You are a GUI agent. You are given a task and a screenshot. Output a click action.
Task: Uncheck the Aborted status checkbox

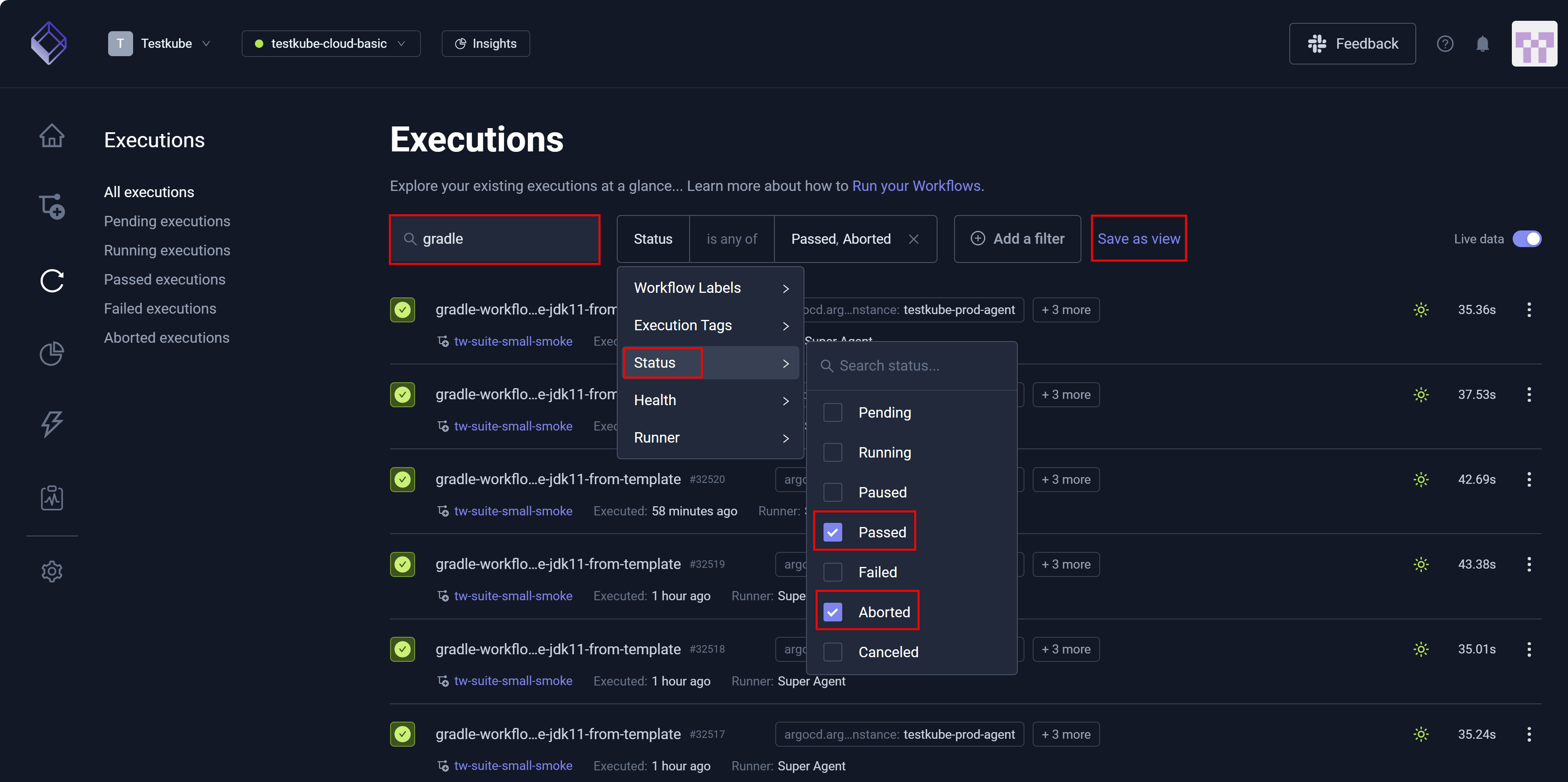click(x=832, y=612)
